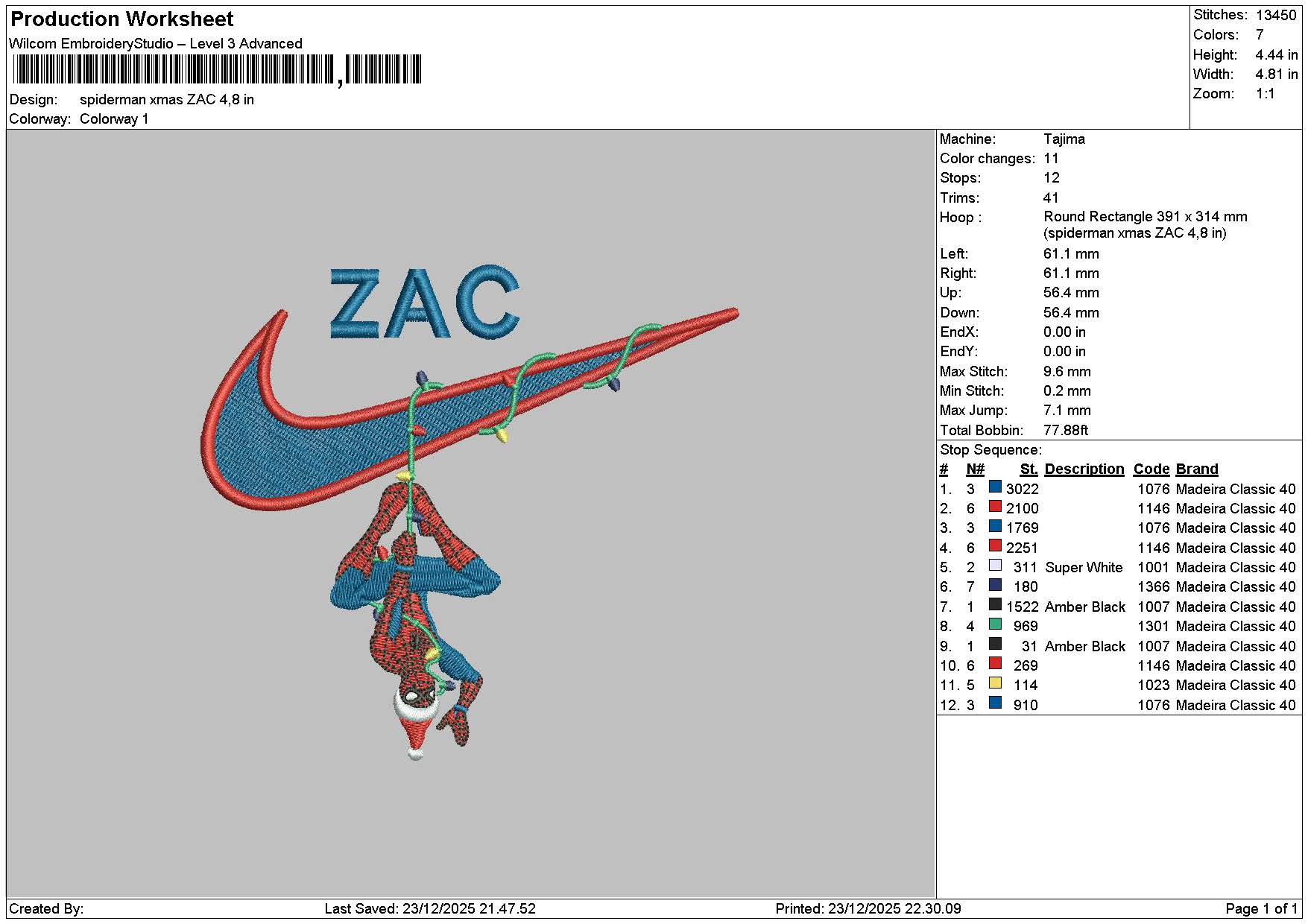Viewport: 1308px width, 924px height.
Task: Select the Height value 4.44 in
Action: tap(1277, 55)
